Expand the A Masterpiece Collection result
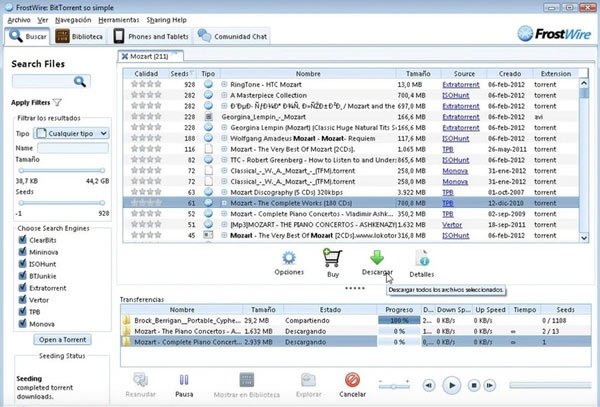 tap(224, 95)
